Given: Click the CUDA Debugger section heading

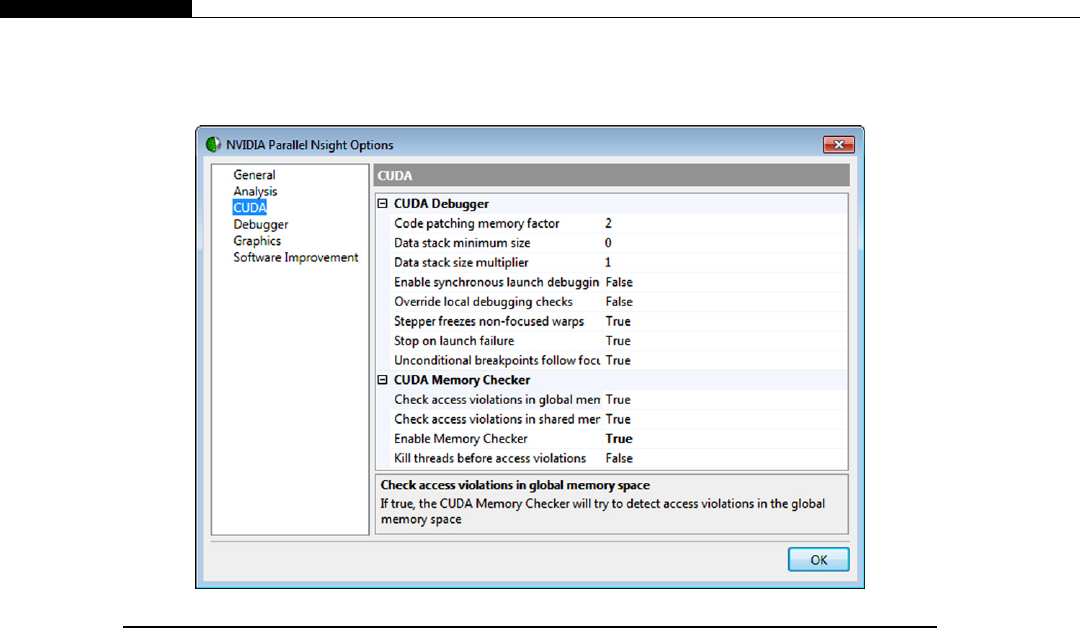Looking at the screenshot, I should [x=441, y=204].
